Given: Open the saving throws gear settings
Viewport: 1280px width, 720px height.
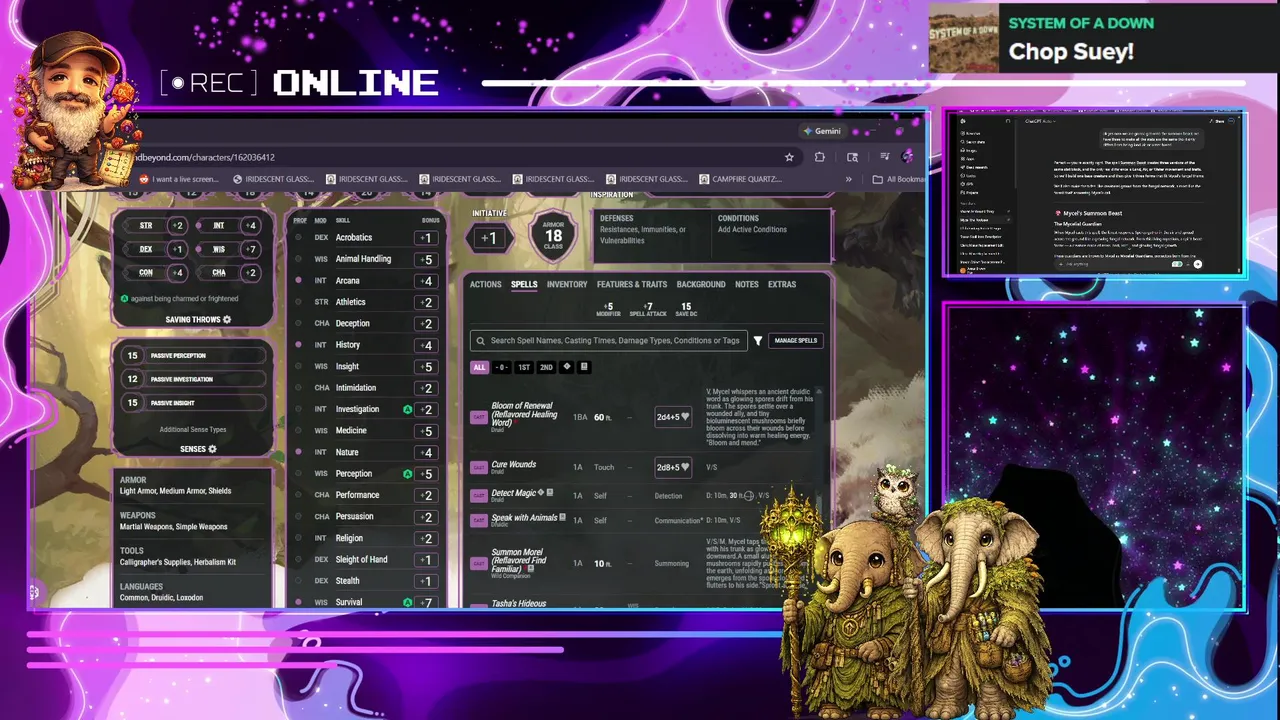Looking at the screenshot, I should (x=227, y=320).
